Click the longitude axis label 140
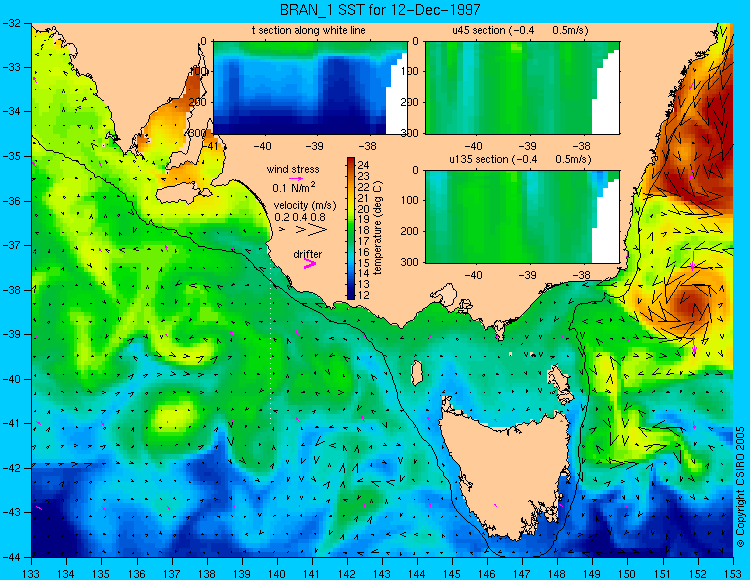Viewport: 750px width, 580px height. point(277,573)
